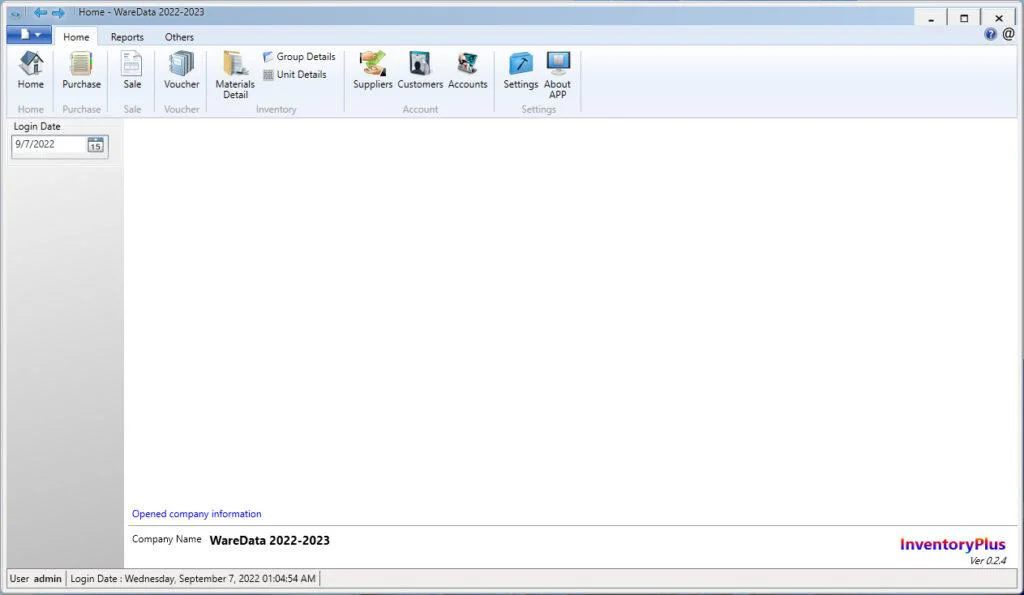Open the Customers section
The image size is (1024, 595).
(420, 70)
